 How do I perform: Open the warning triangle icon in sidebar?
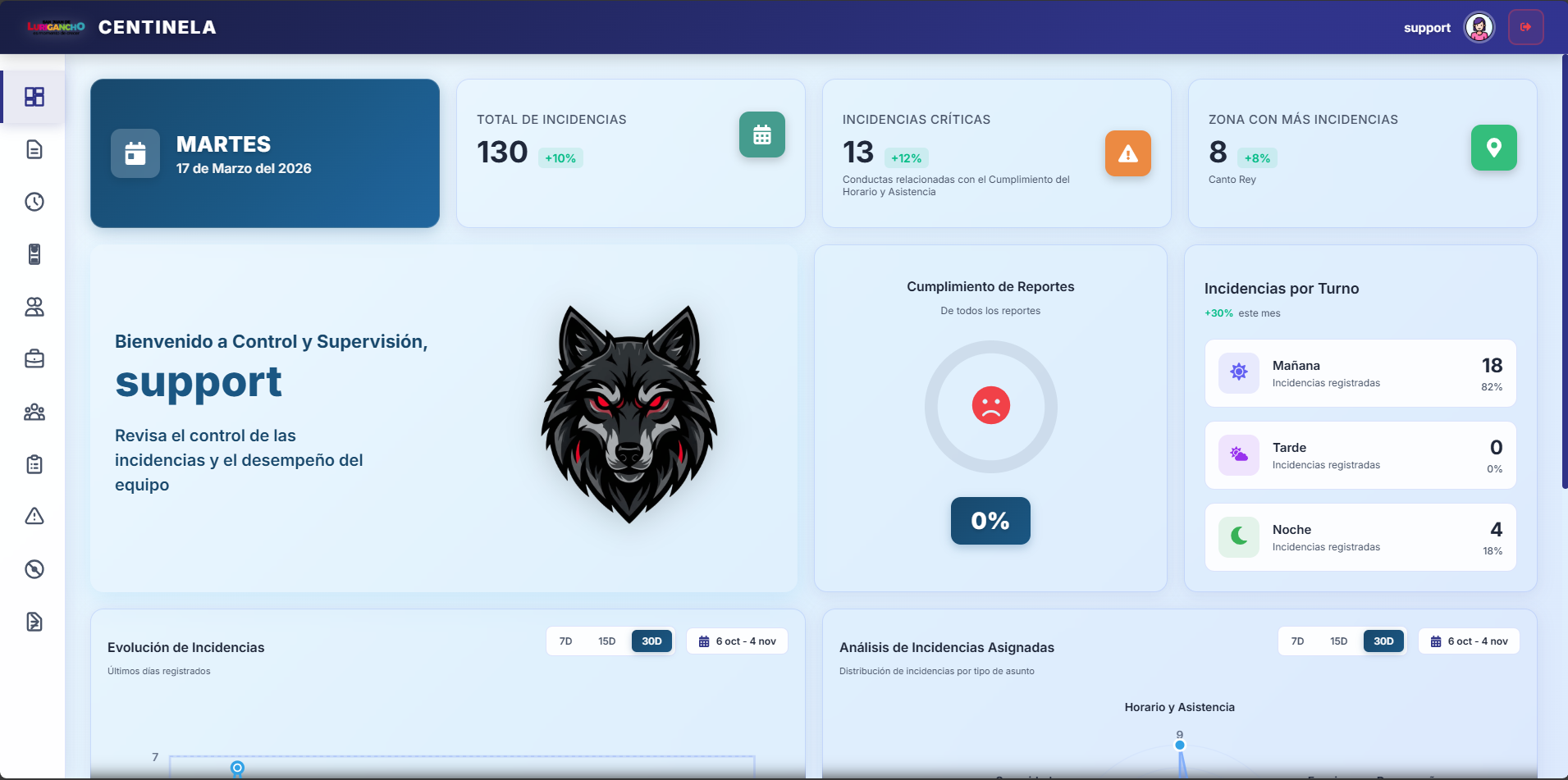[34, 516]
